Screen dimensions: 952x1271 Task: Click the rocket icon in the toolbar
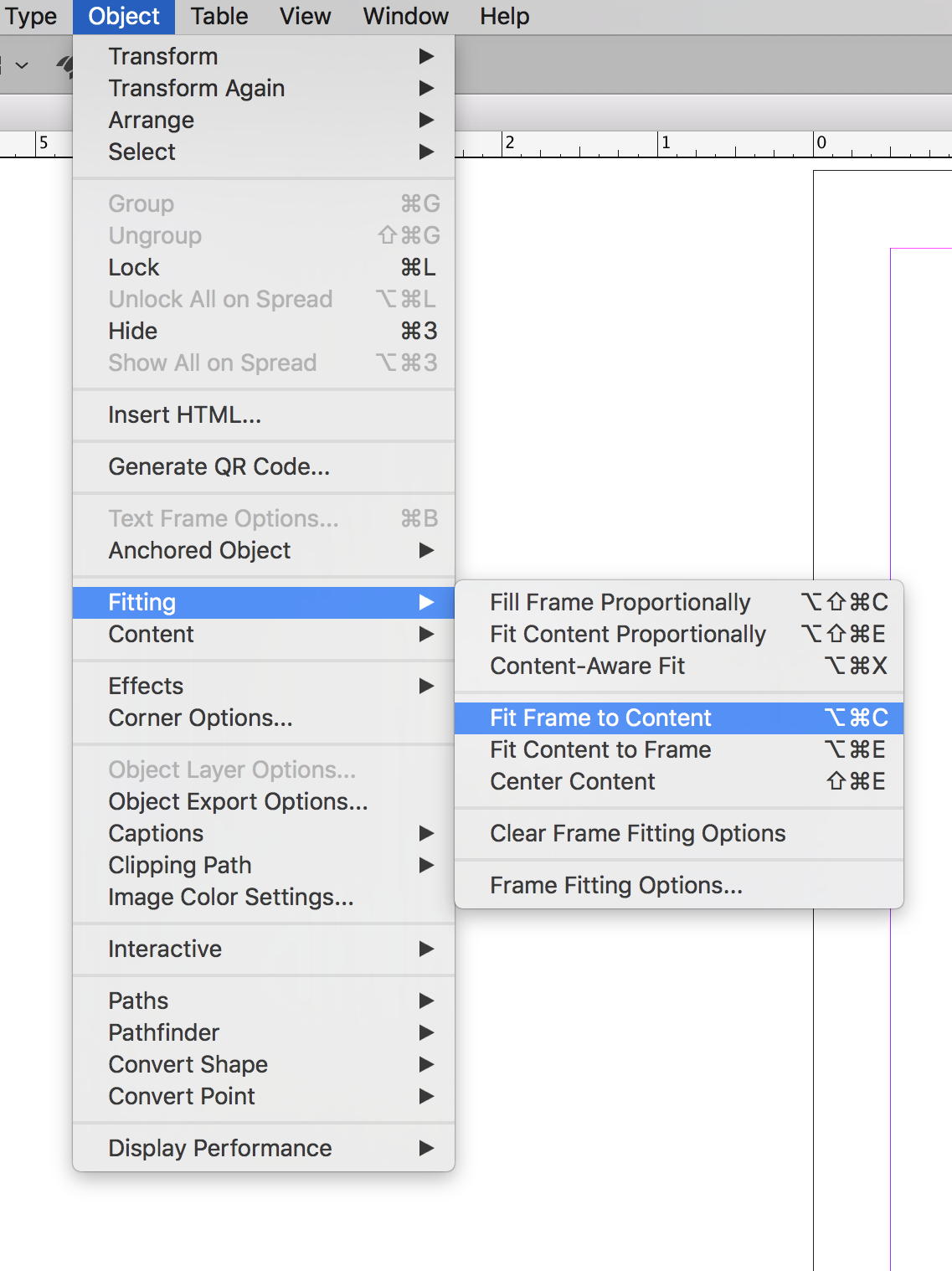coord(65,65)
